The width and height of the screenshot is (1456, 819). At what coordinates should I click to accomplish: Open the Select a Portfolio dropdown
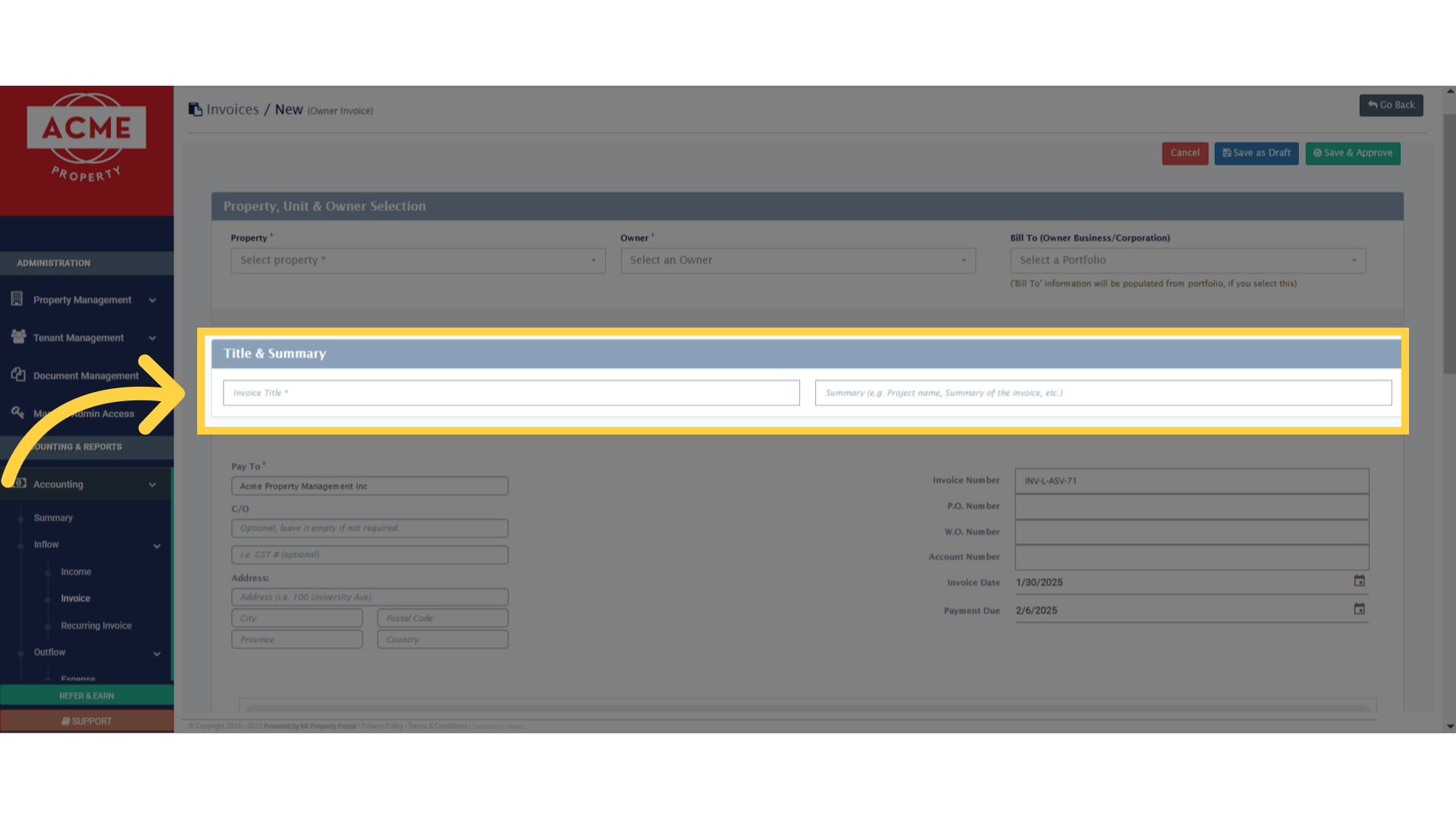pos(1187,260)
